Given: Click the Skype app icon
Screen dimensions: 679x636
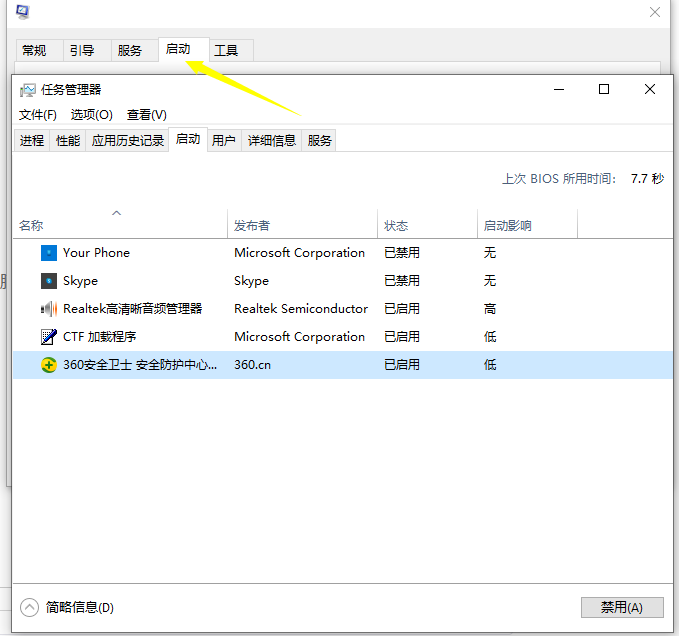Looking at the screenshot, I should [48, 281].
